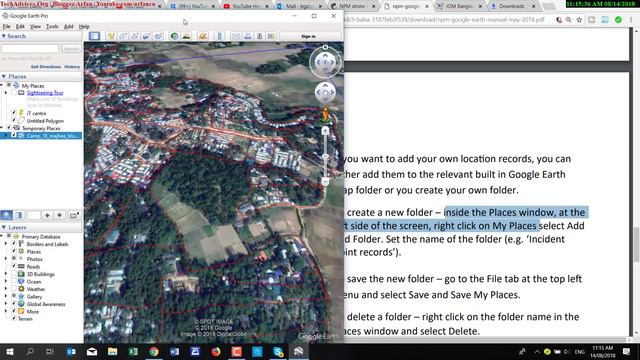Click the Places opacity slider field
This screenshot has width=640, height=360.
pos(34,215)
